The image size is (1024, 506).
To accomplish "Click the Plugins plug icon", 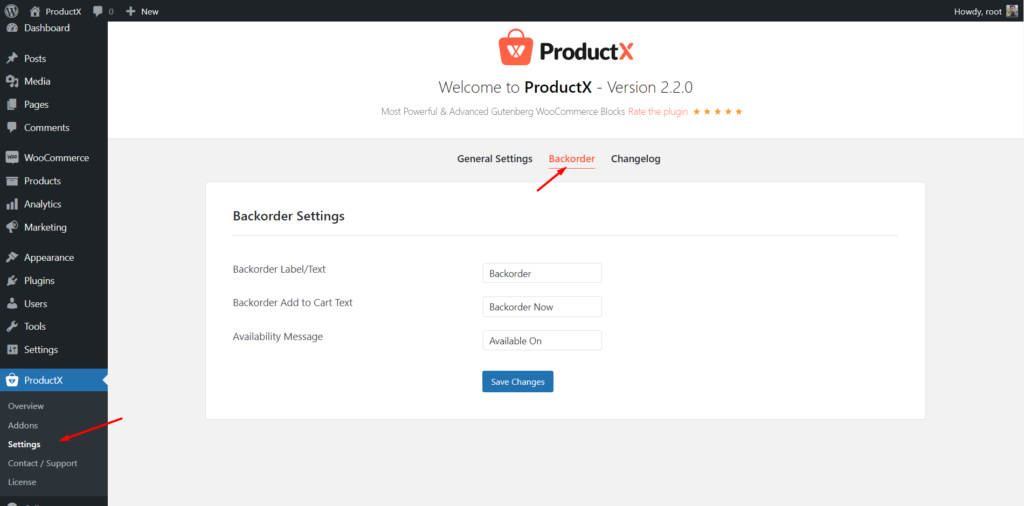I will pos(12,281).
